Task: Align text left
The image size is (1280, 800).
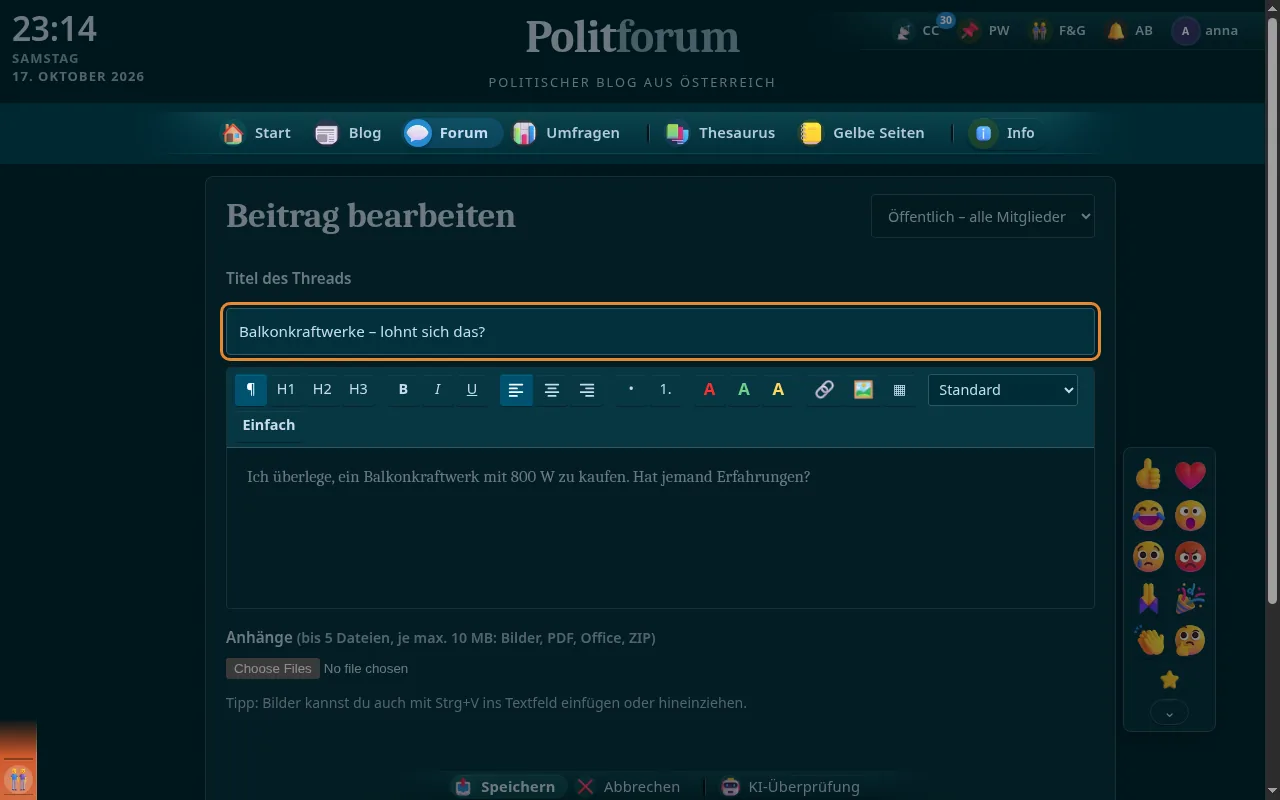Action: tap(516, 390)
